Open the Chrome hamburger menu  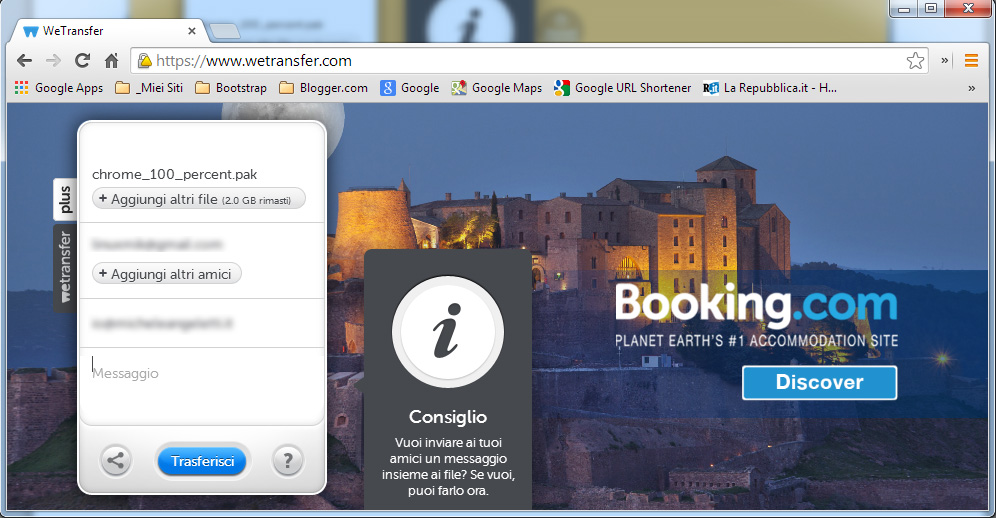[x=971, y=61]
